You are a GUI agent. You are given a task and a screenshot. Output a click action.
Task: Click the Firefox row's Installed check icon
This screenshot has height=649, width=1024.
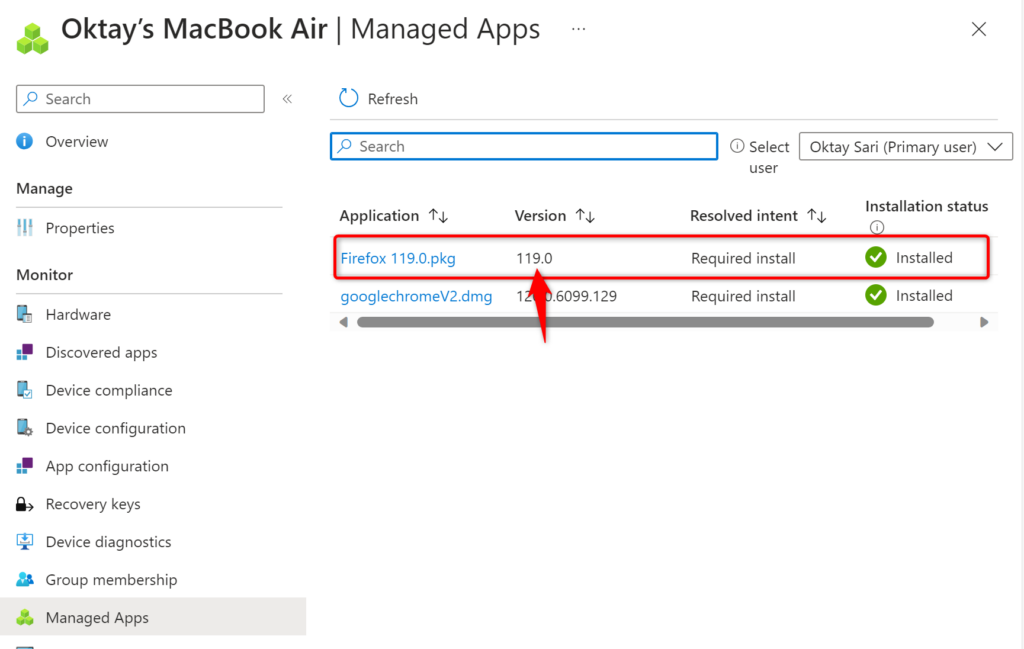876,257
